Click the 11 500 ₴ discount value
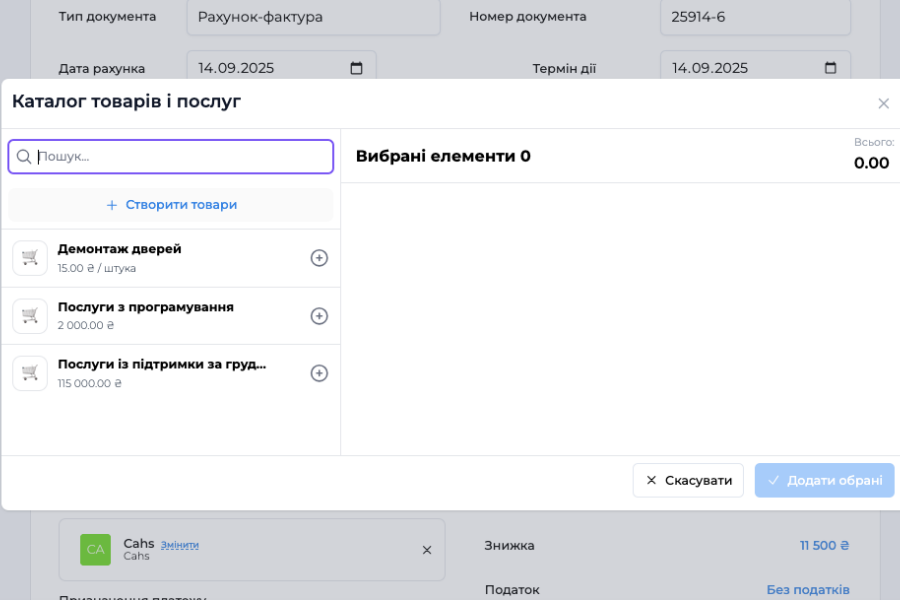The width and height of the screenshot is (900, 600). [x=824, y=545]
